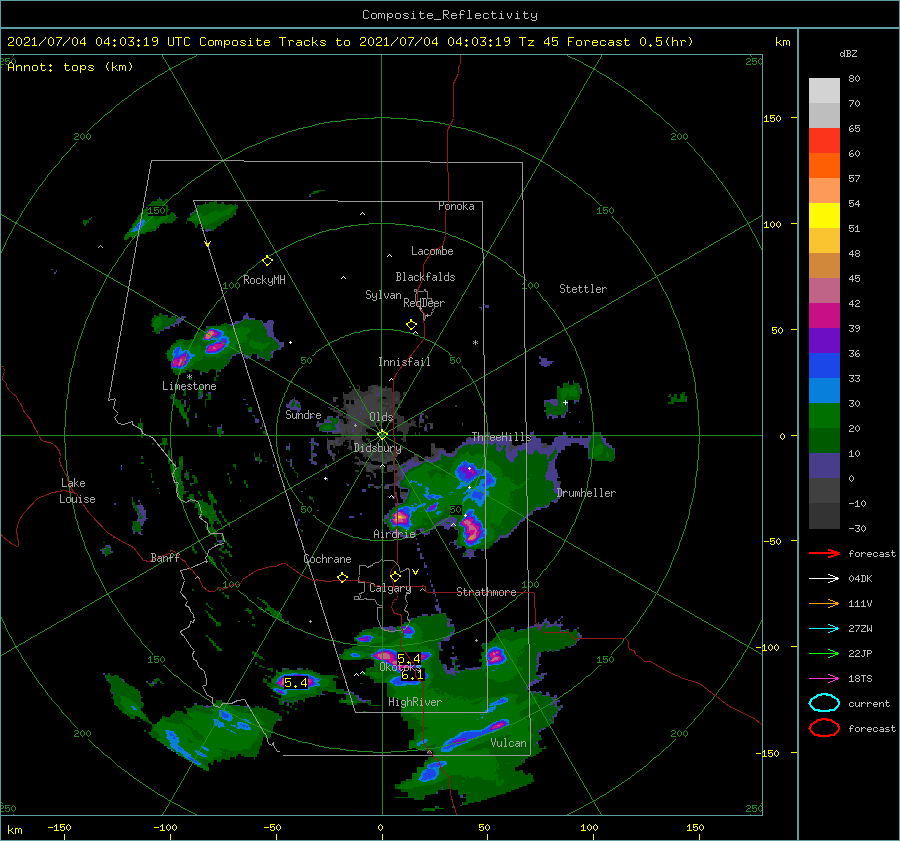Pick the tan 45-48 dBZ swatch
The height and width of the screenshot is (841, 900).
pyautogui.click(x=824, y=266)
